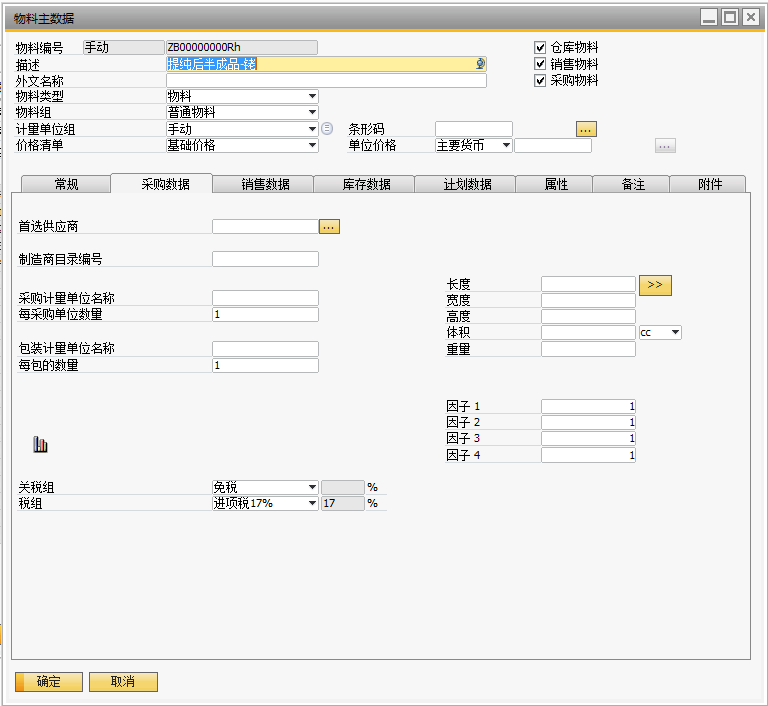768x706 pixels.
Task: Click the 因子 2 input field
Action: click(588, 422)
